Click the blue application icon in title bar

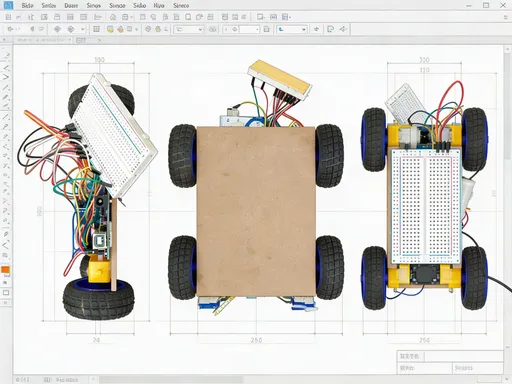(8, 5)
